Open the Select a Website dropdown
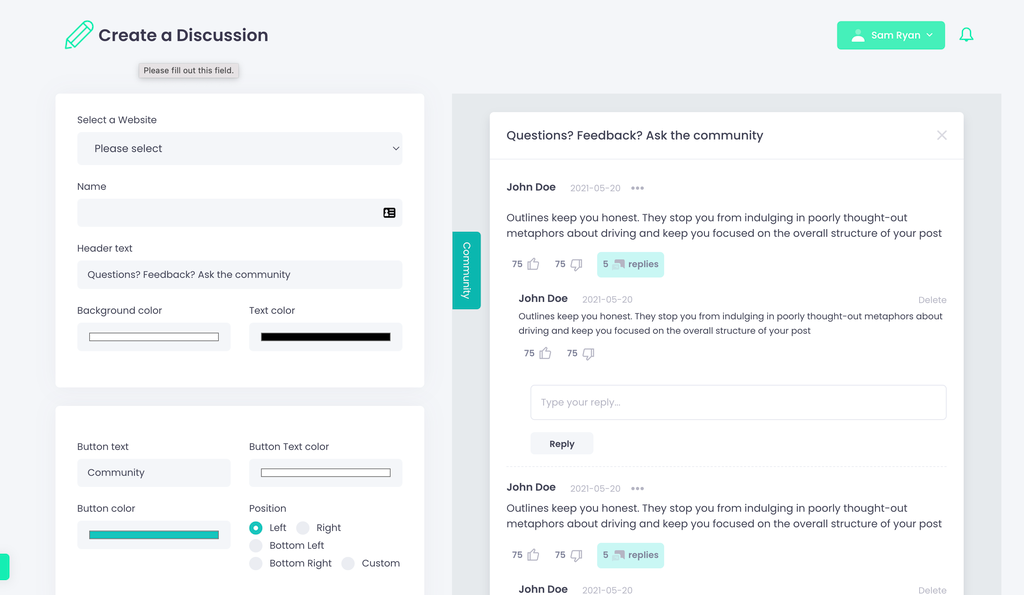 [240, 149]
